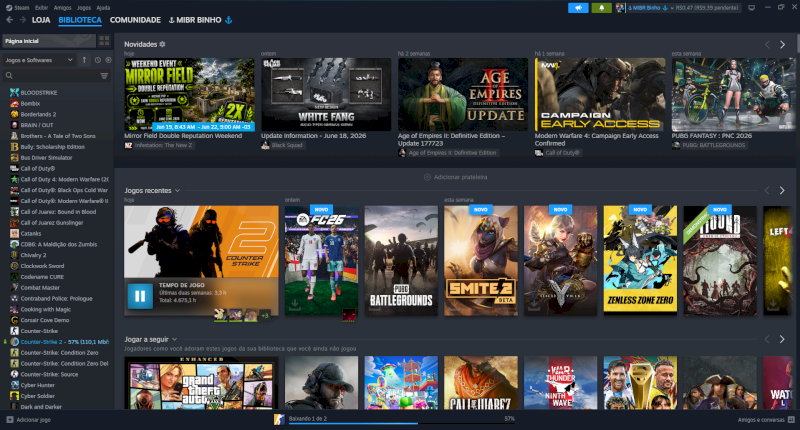Click the ready-to-play filter icon
Viewport: 800px width, 430px height.
coord(108,60)
